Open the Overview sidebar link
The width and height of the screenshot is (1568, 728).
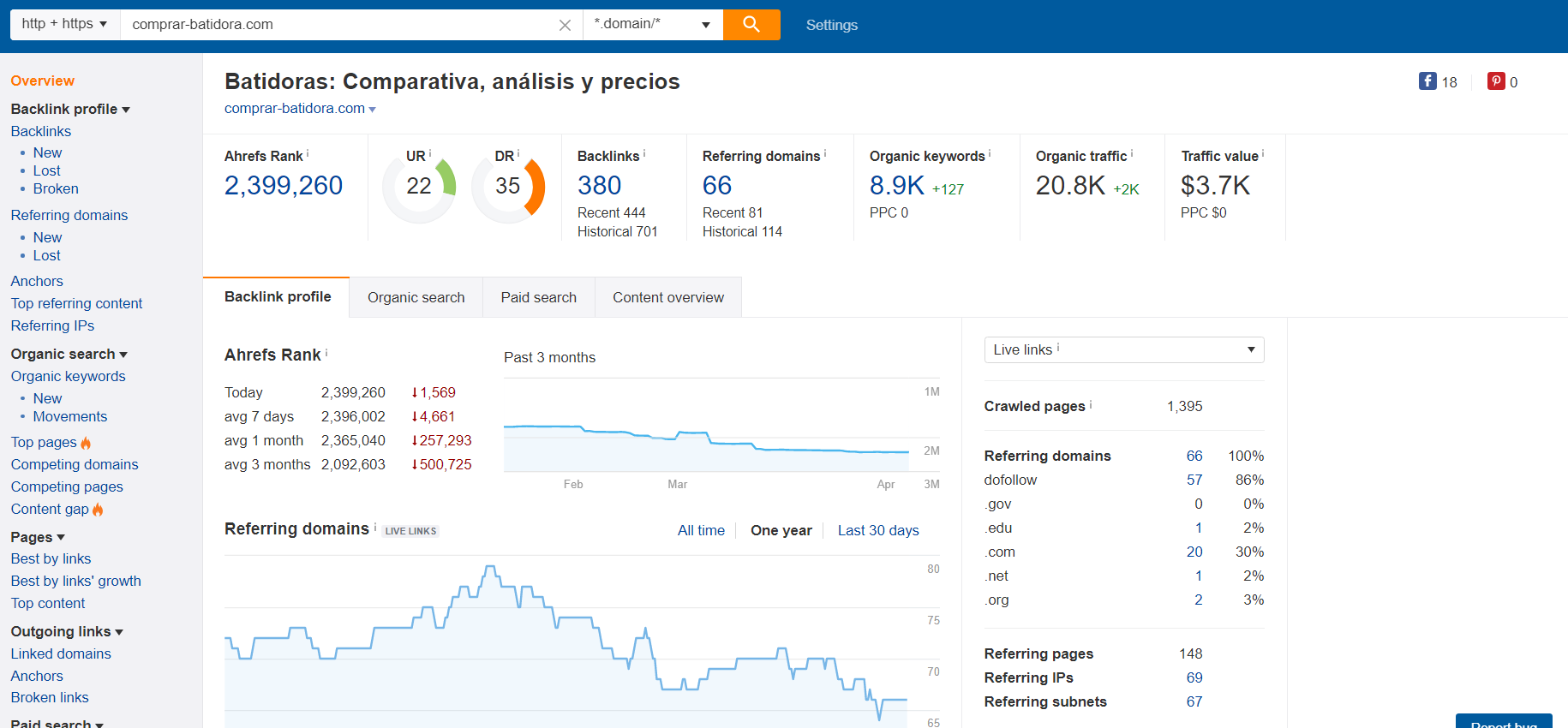43,81
